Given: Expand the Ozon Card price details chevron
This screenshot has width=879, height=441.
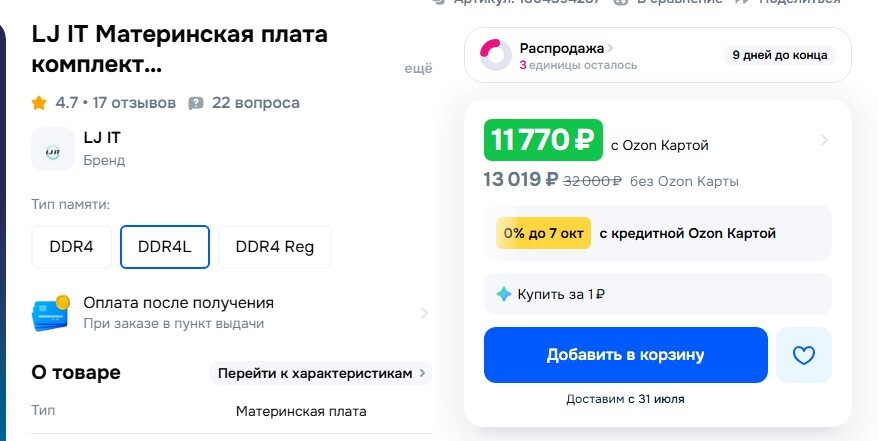Looking at the screenshot, I should click(x=824, y=141).
